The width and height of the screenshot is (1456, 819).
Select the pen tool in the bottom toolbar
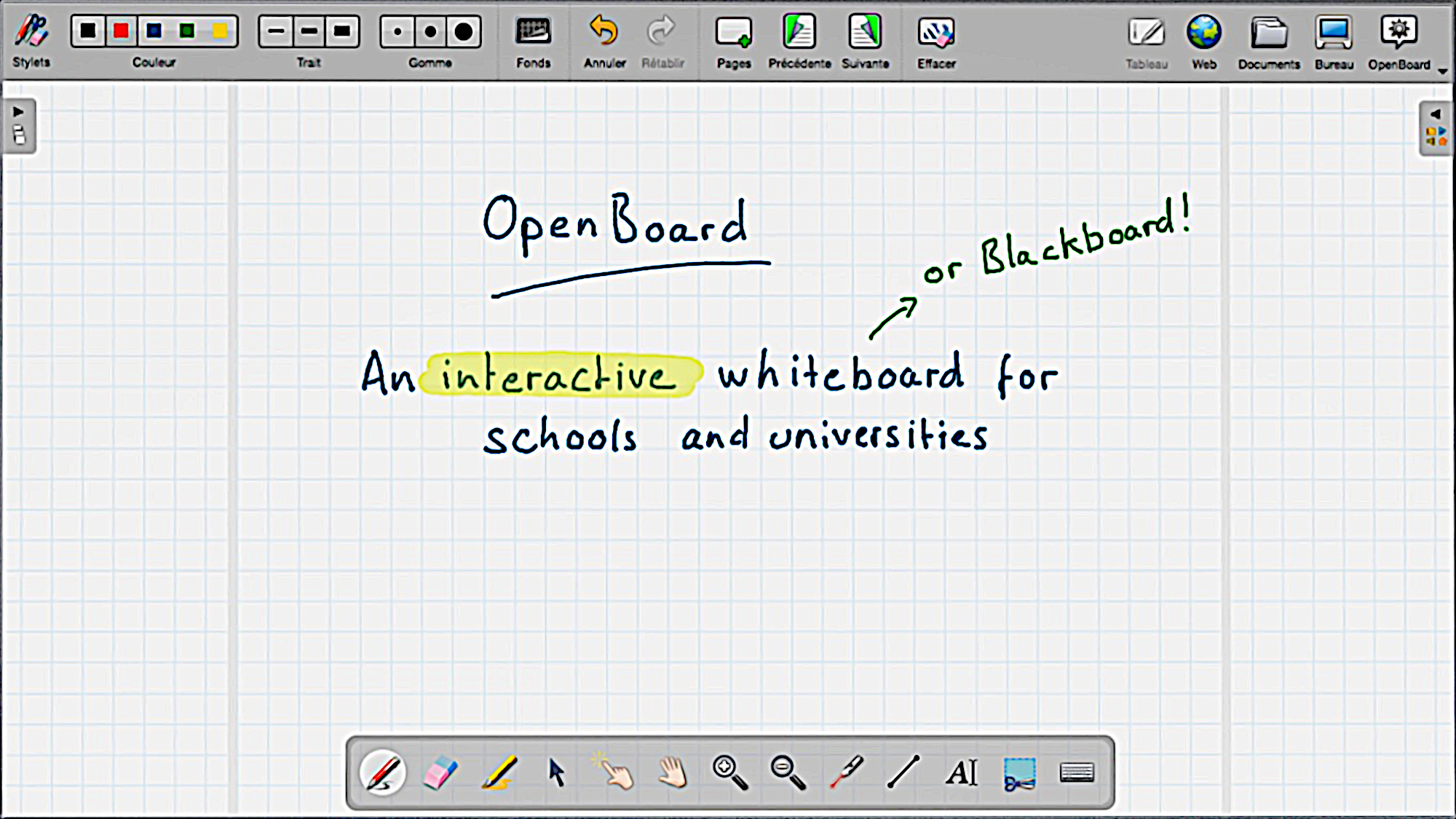(382, 772)
